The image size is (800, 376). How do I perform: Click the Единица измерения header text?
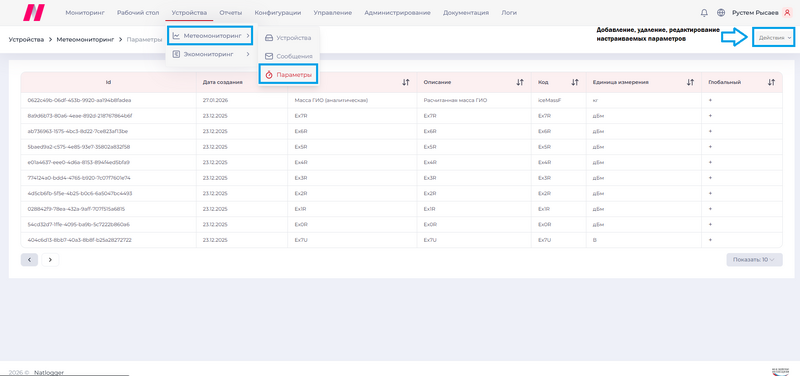coord(620,82)
